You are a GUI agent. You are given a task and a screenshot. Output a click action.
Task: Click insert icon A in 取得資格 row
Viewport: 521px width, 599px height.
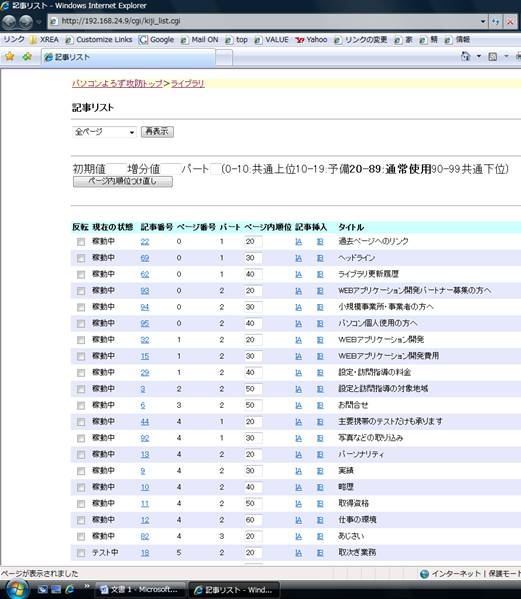[298, 503]
